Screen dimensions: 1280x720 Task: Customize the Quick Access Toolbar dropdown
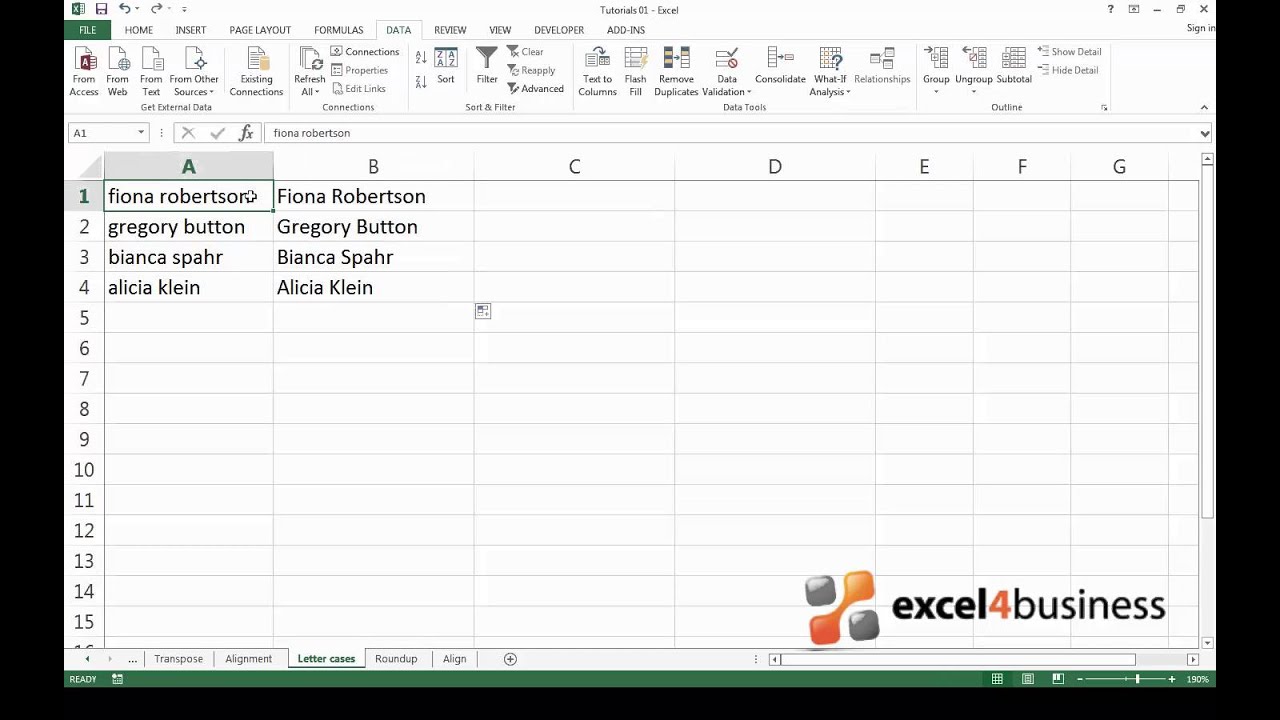coord(184,9)
